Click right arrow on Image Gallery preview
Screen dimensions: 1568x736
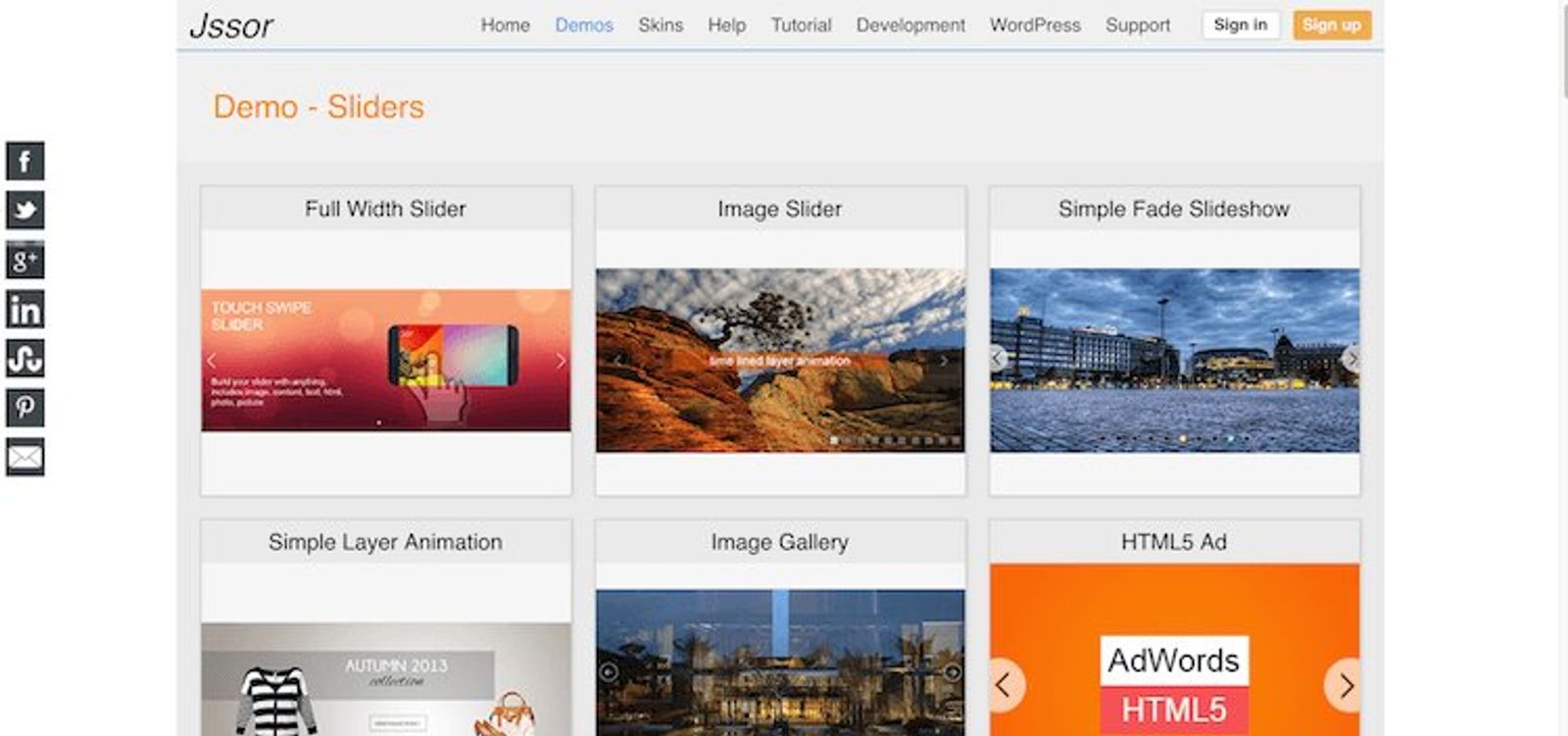953,672
